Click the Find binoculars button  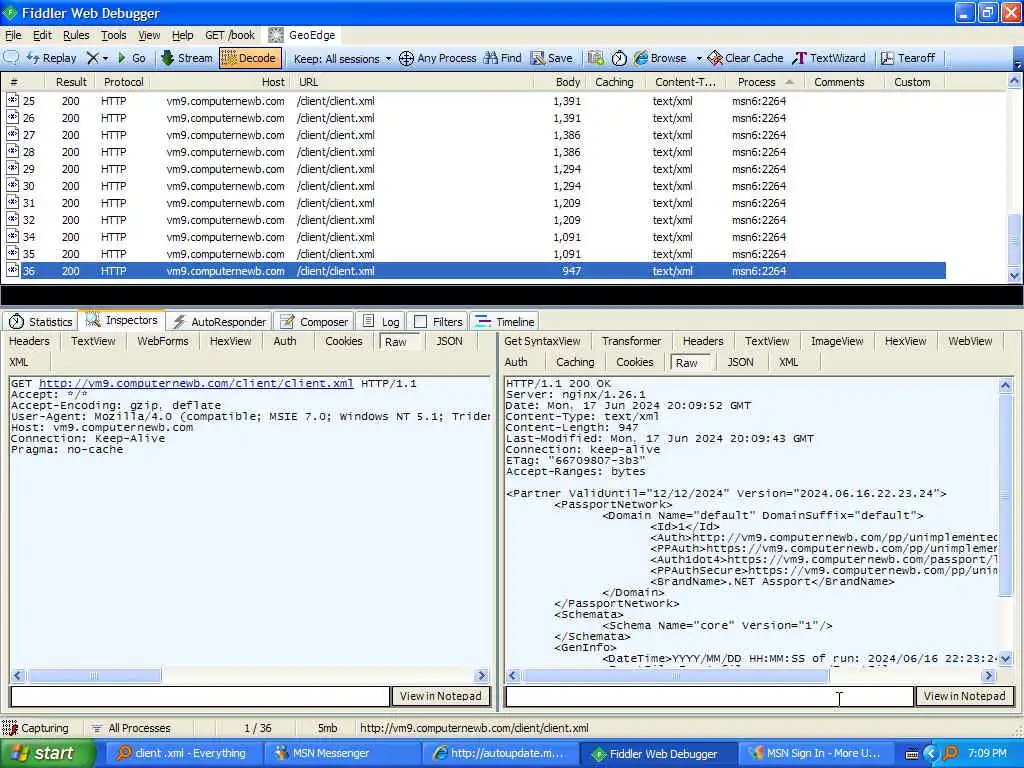coord(503,58)
